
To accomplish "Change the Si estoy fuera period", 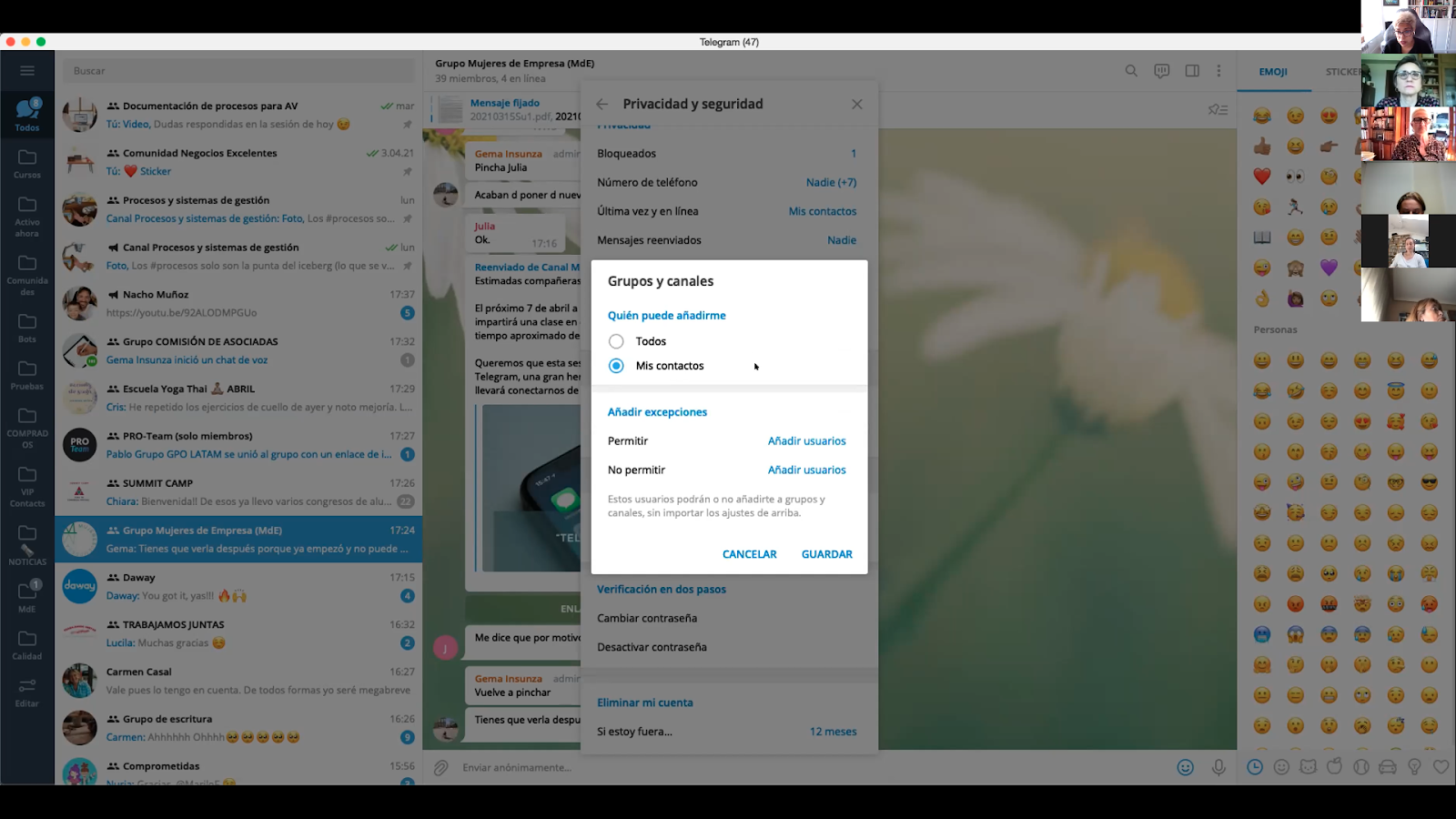I will point(728,732).
